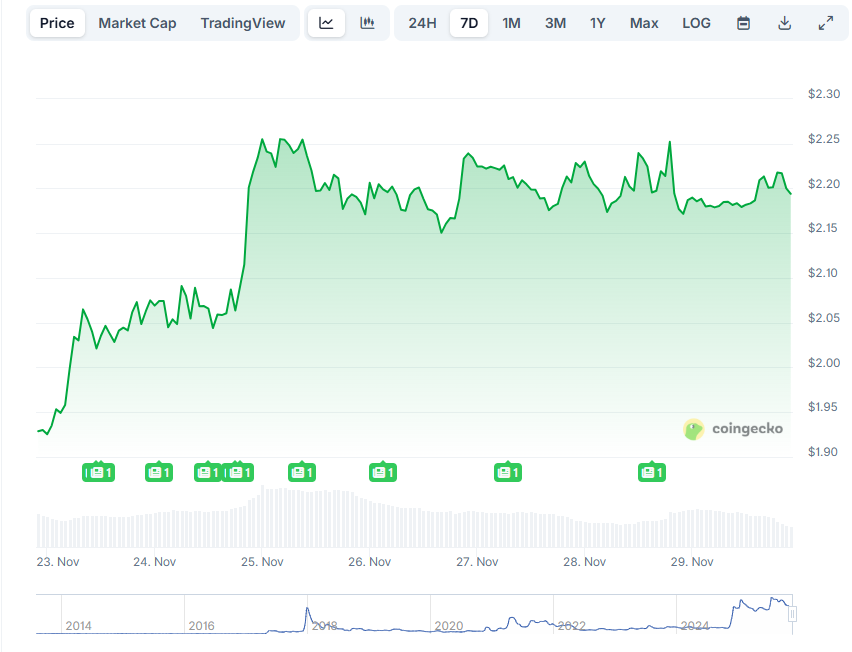Screen dimensions: 852x652
Task: Select the Price tab
Action: pyautogui.click(x=56, y=22)
